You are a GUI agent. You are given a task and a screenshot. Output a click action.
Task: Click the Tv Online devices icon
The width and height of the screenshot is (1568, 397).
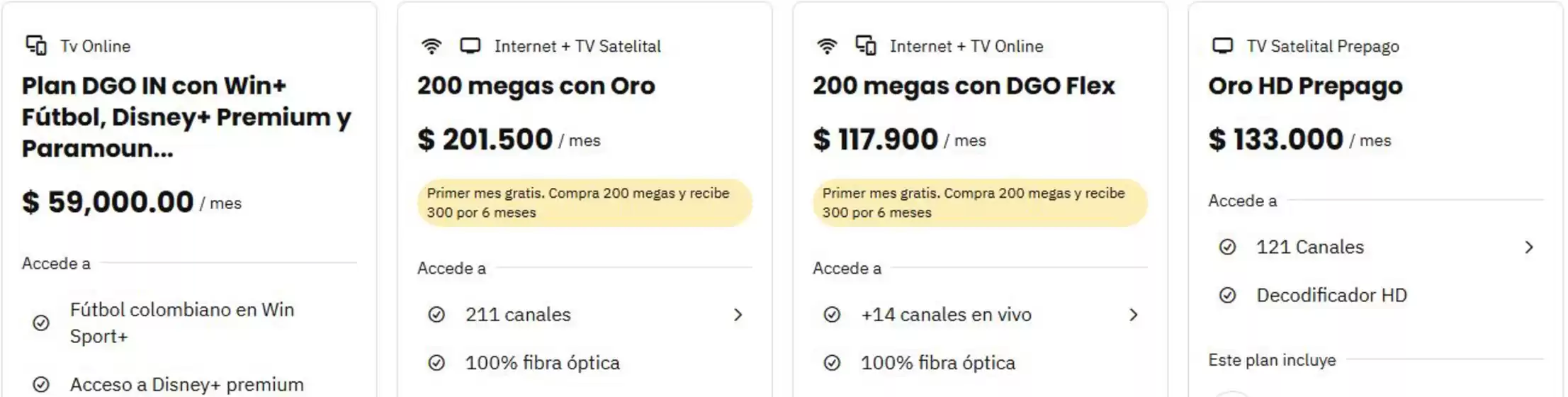click(36, 45)
